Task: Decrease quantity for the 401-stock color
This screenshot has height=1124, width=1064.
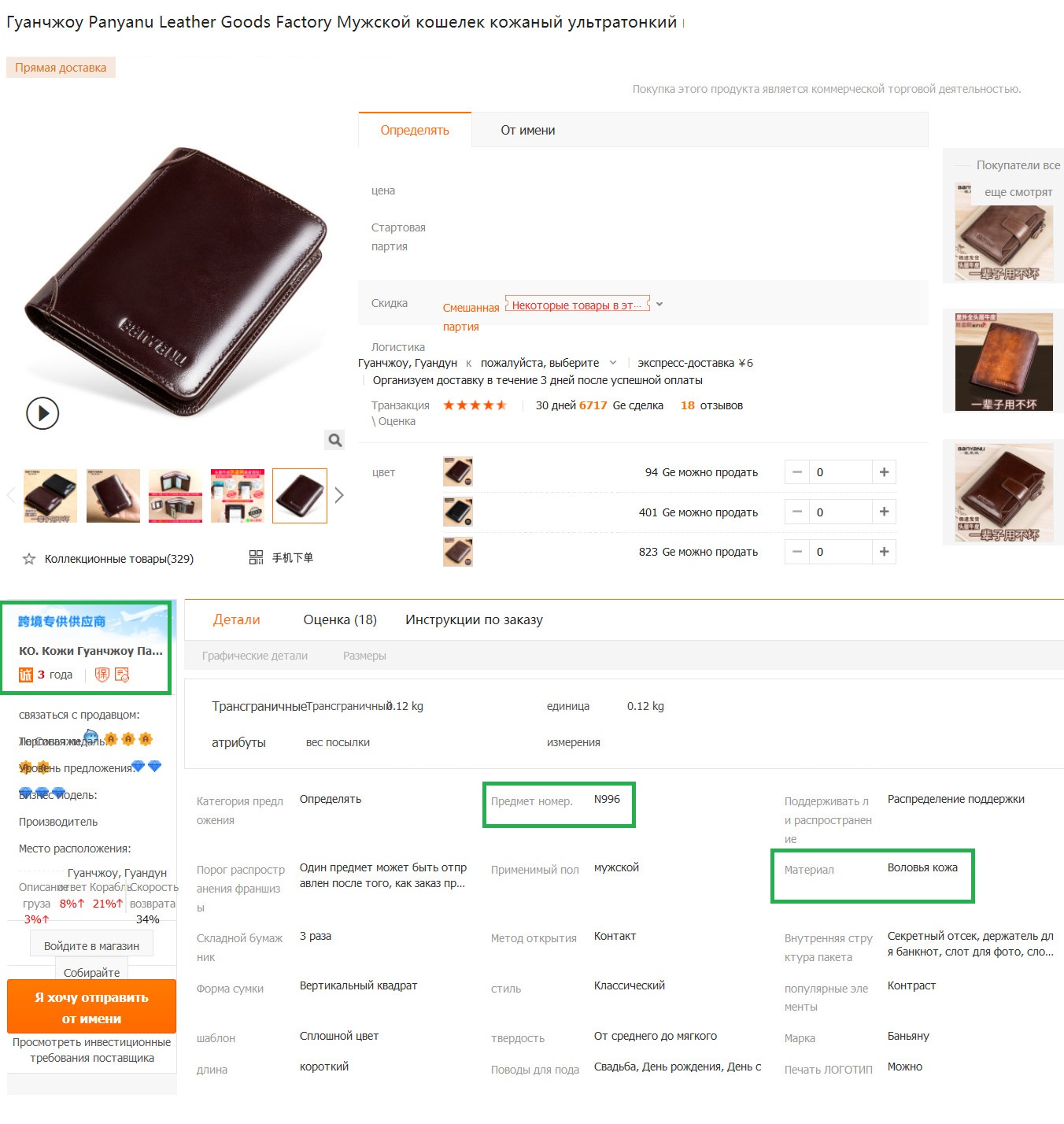Action: tap(796, 512)
